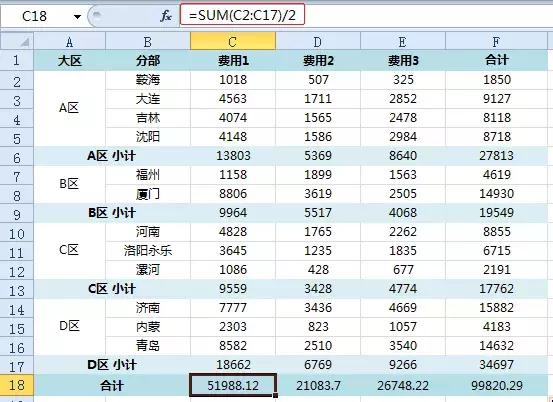Click the merged cell B区

pos(69,184)
